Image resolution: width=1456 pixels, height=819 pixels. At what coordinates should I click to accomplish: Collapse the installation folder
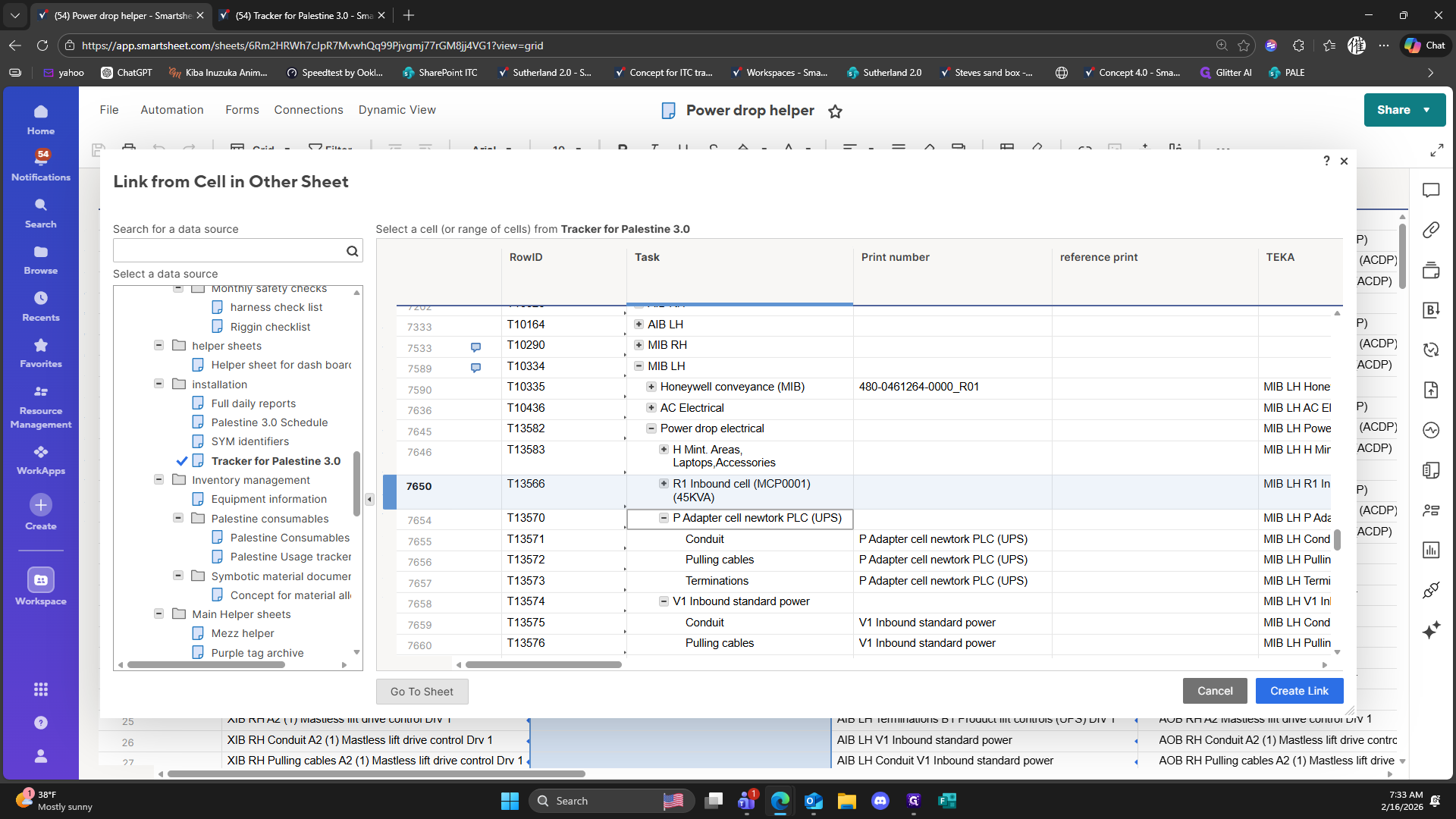pyautogui.click(x=159, y=384)
